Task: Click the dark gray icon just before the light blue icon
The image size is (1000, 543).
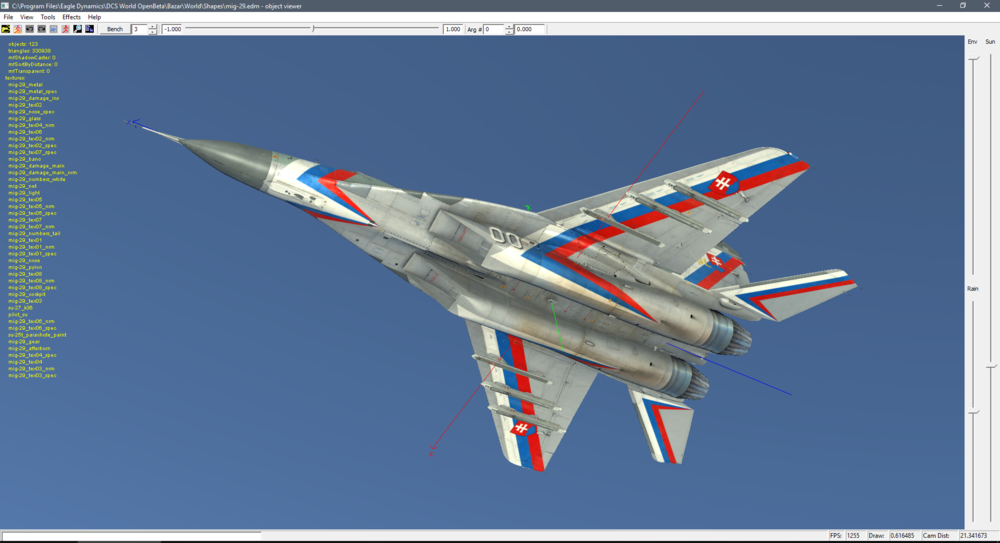Action: click(x=41, y=29)
